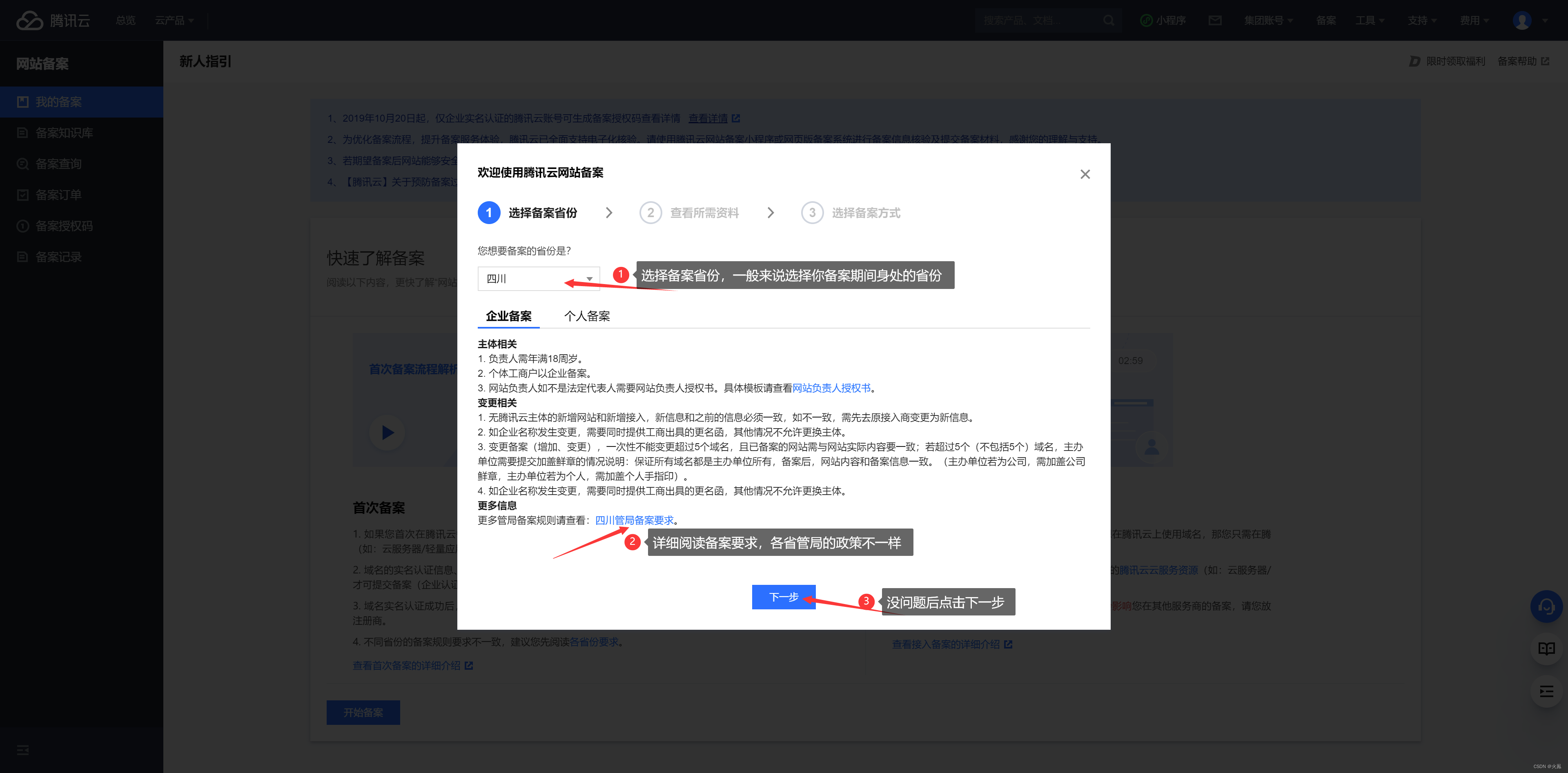Open the 四川 province dropdown

click(x=538, y=278)
